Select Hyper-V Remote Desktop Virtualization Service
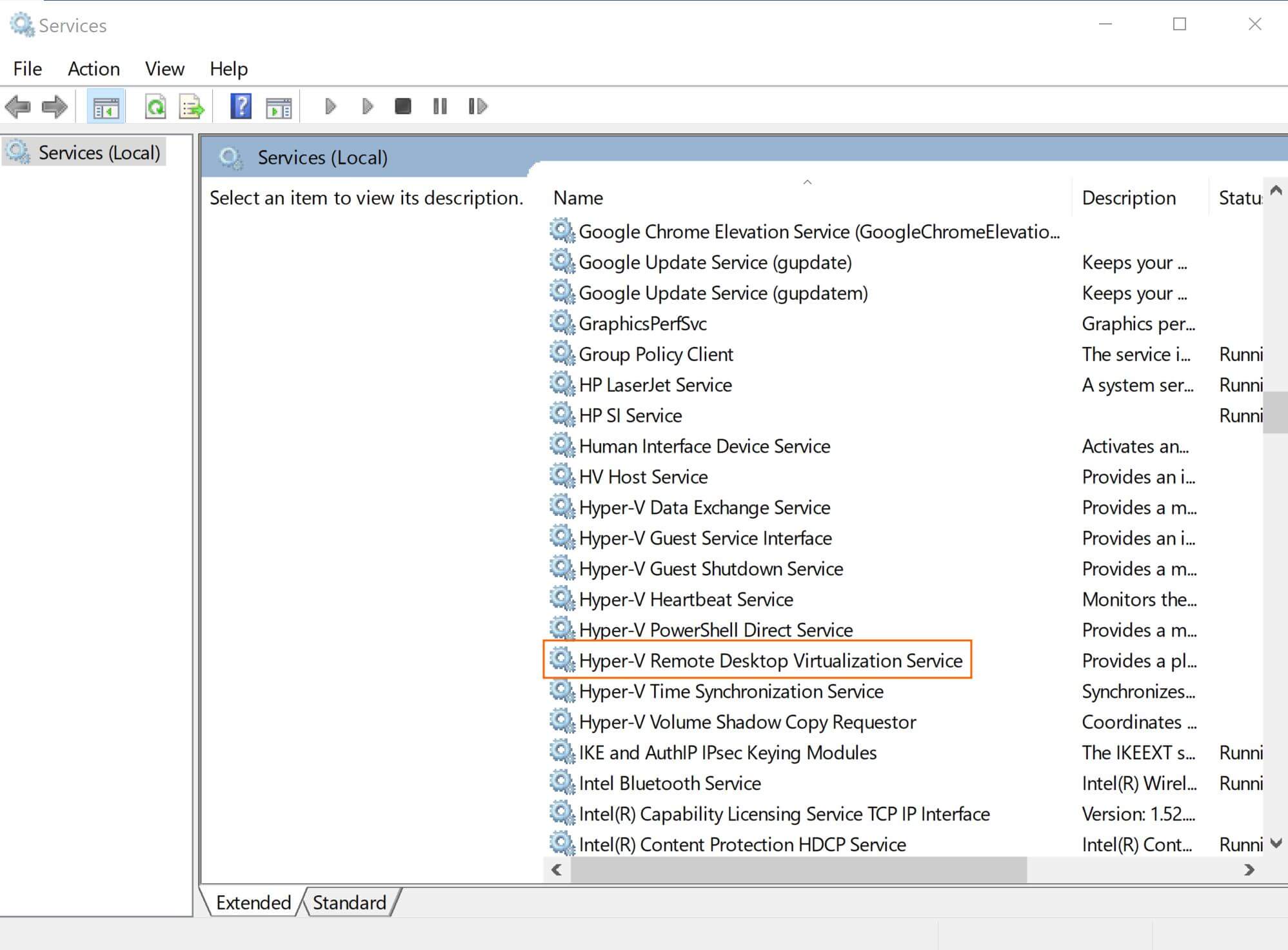Viewport: 1288px width, 950px height. click(769, 660)
